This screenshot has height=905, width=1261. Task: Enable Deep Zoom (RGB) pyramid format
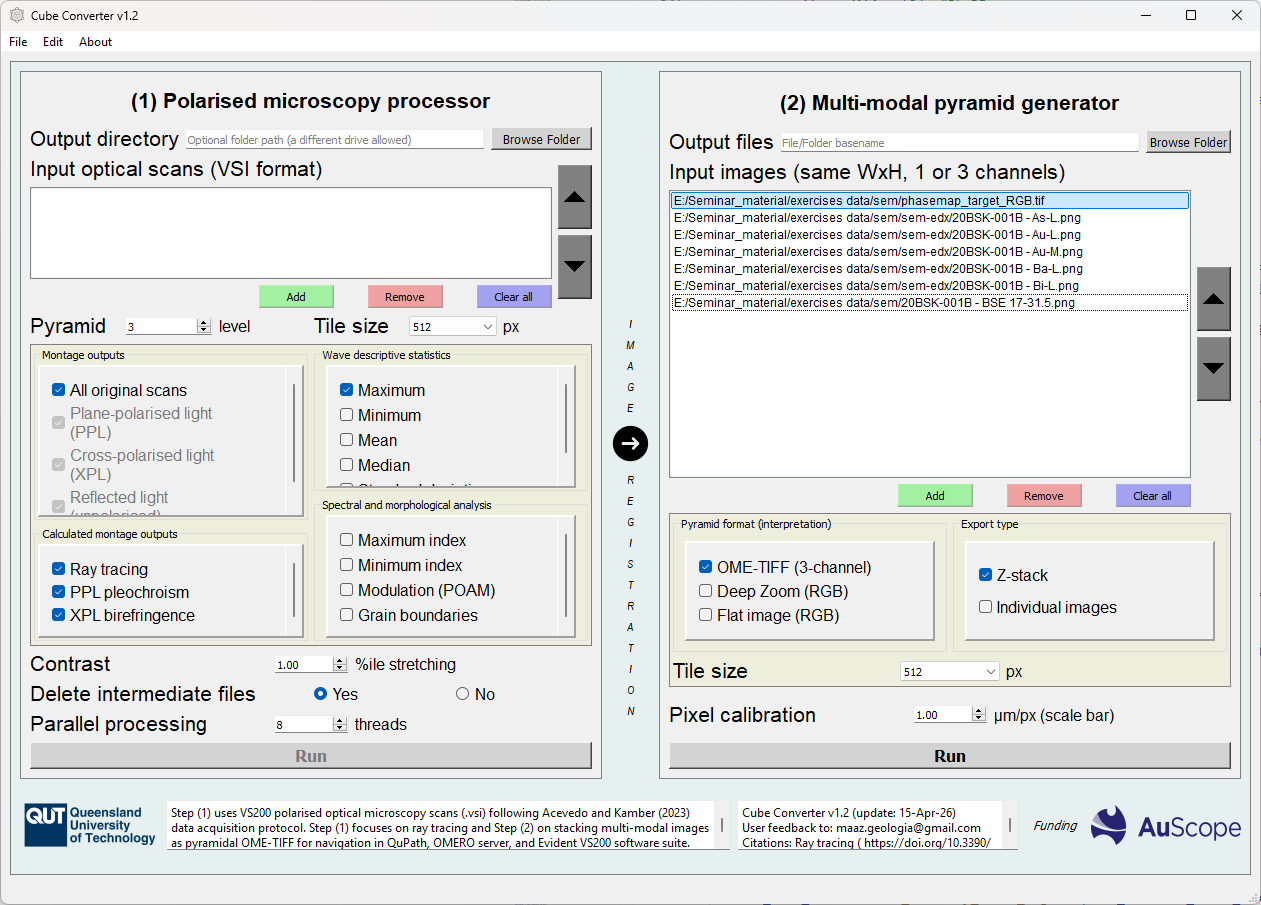click(706, 591)
